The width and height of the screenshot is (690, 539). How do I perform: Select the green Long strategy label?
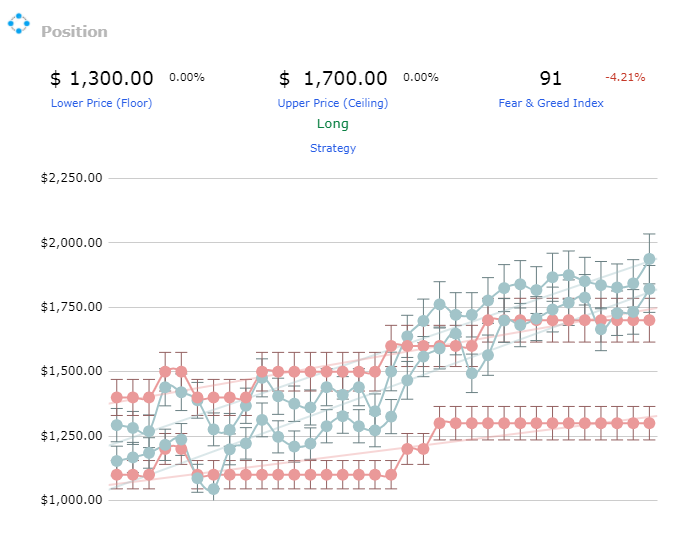coord(333,124)
